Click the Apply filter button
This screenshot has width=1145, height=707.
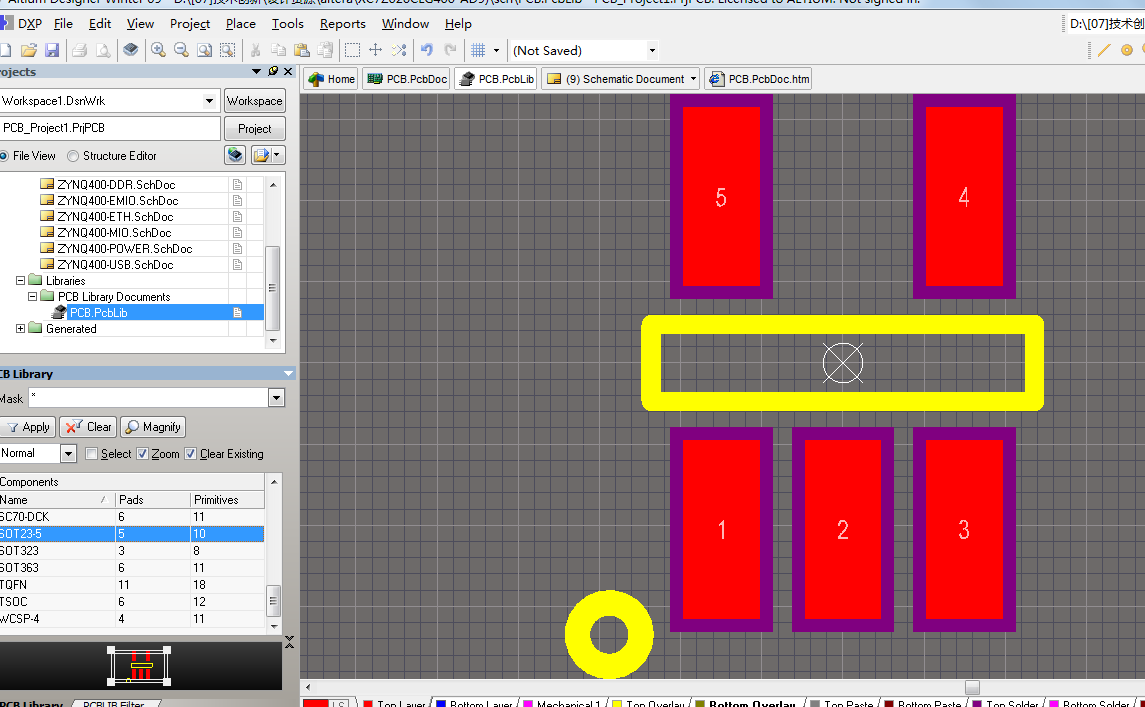pyautogui.click(x=28, y=427)
